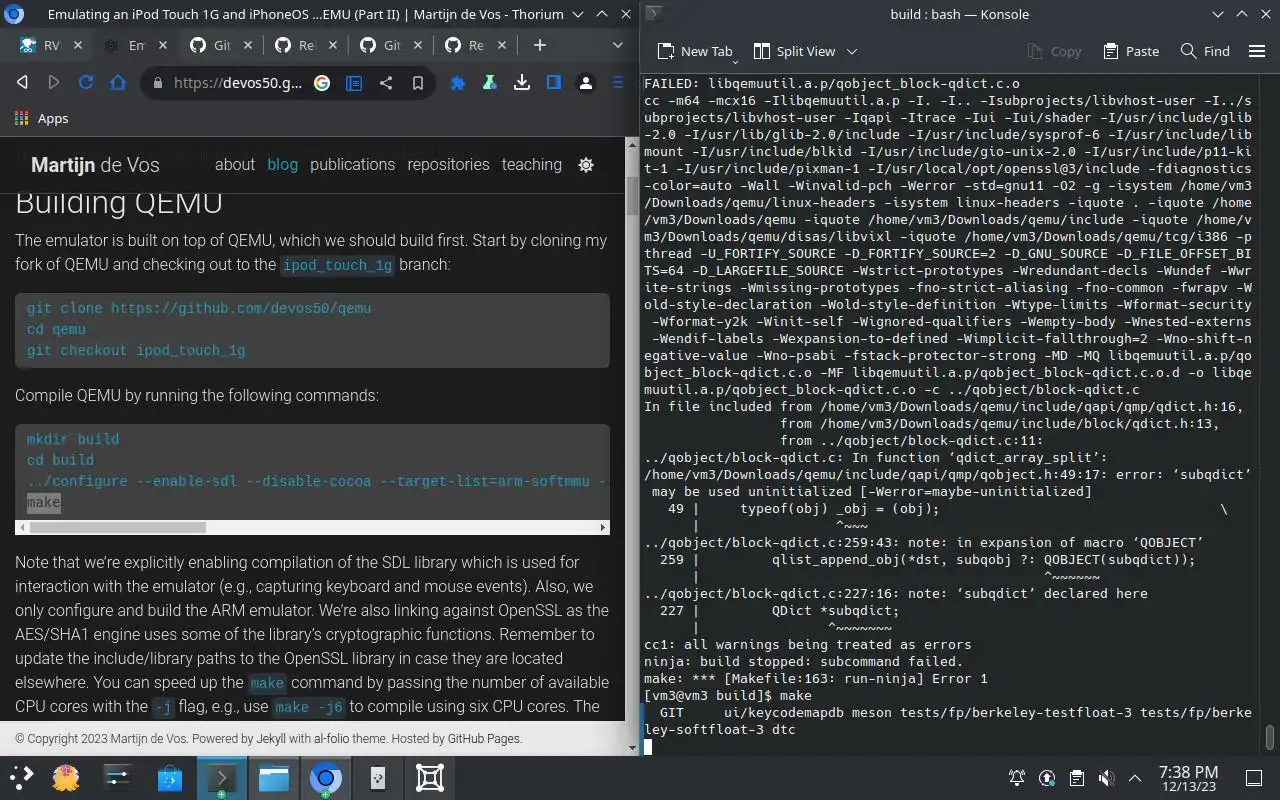The width and height of the screenshot is (1280, 800).
Task: Close the RV browser tab
Action: (x=78, y=45)
